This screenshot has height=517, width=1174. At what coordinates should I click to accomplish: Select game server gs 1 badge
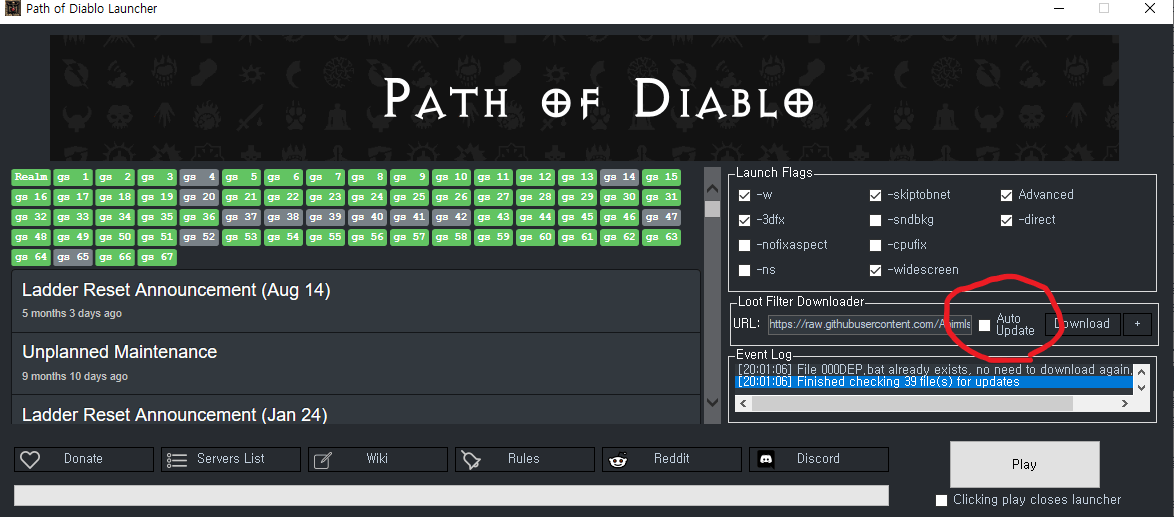pyautogui.click(x=73, y=177)
